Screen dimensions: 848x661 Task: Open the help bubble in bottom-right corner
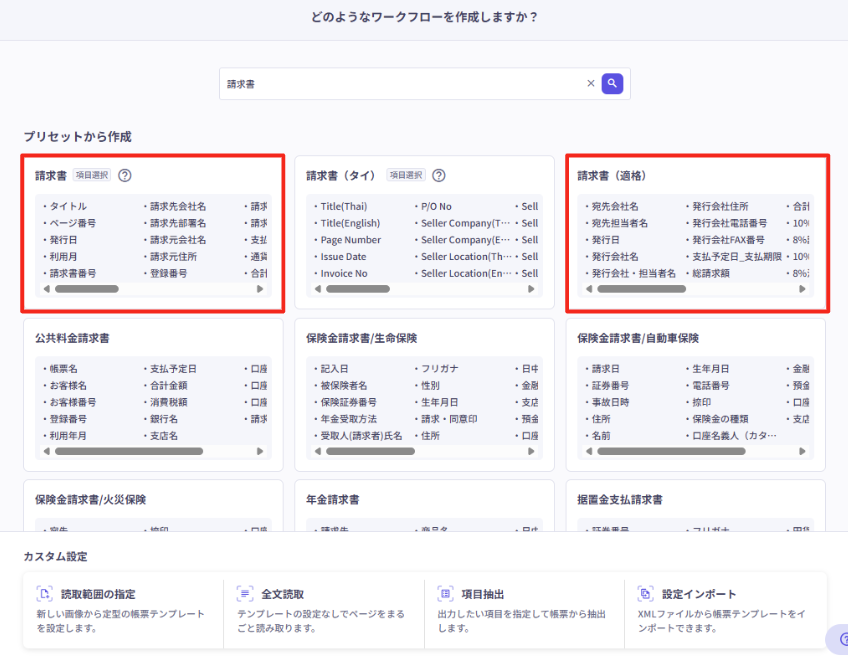pyautogui.click(x=838, y=640)
